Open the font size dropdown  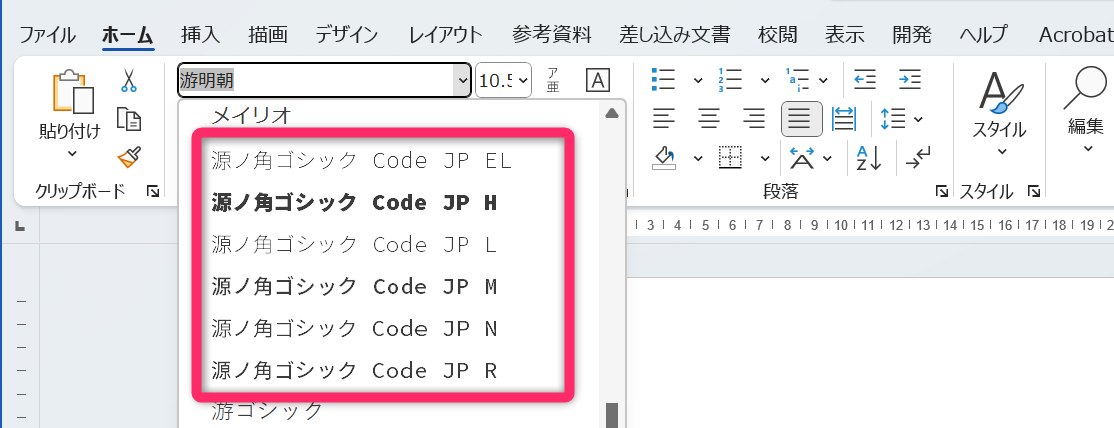click(x=503, y=80)
